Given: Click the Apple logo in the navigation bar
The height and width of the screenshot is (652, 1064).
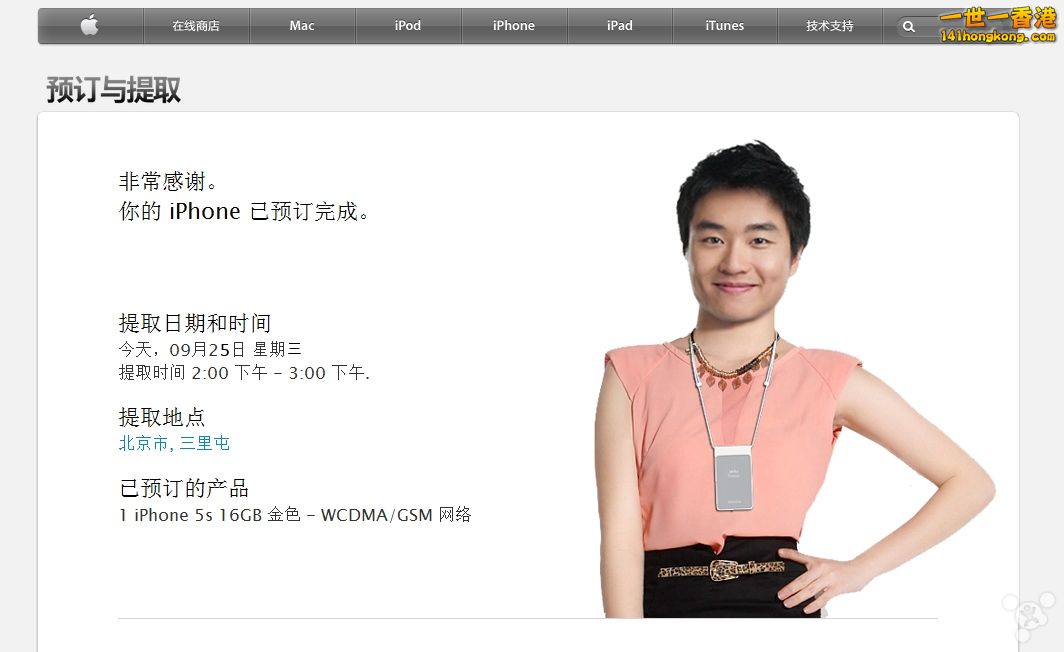Looking at the screenshot, I should click(x=90, y=26).
